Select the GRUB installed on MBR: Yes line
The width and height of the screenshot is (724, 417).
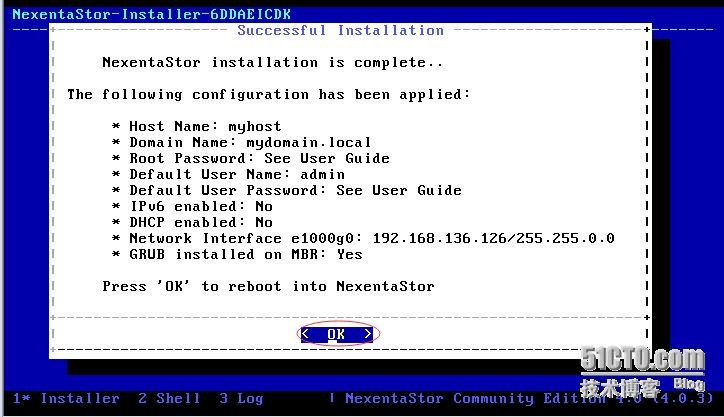coord(237,254)
